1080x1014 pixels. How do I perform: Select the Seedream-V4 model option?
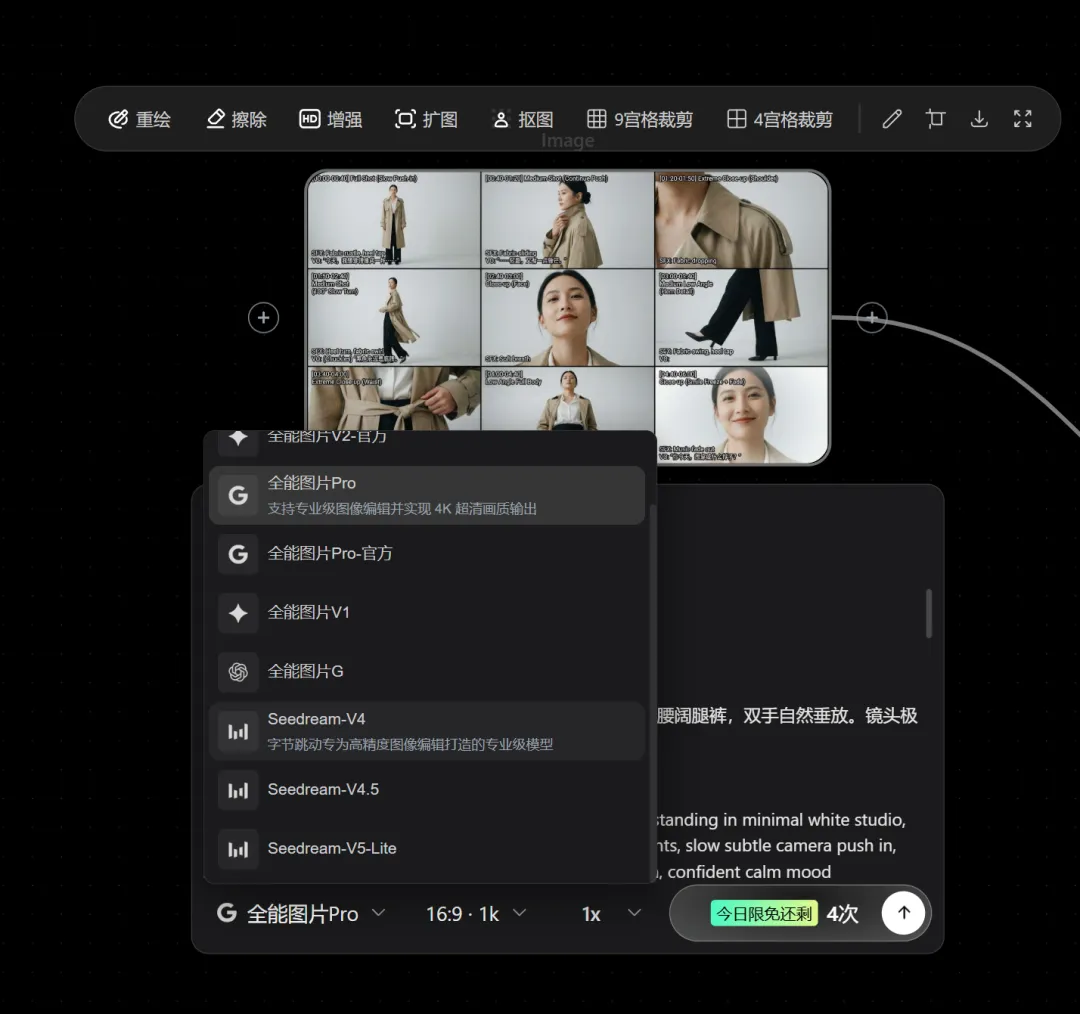tap(427, 731)
